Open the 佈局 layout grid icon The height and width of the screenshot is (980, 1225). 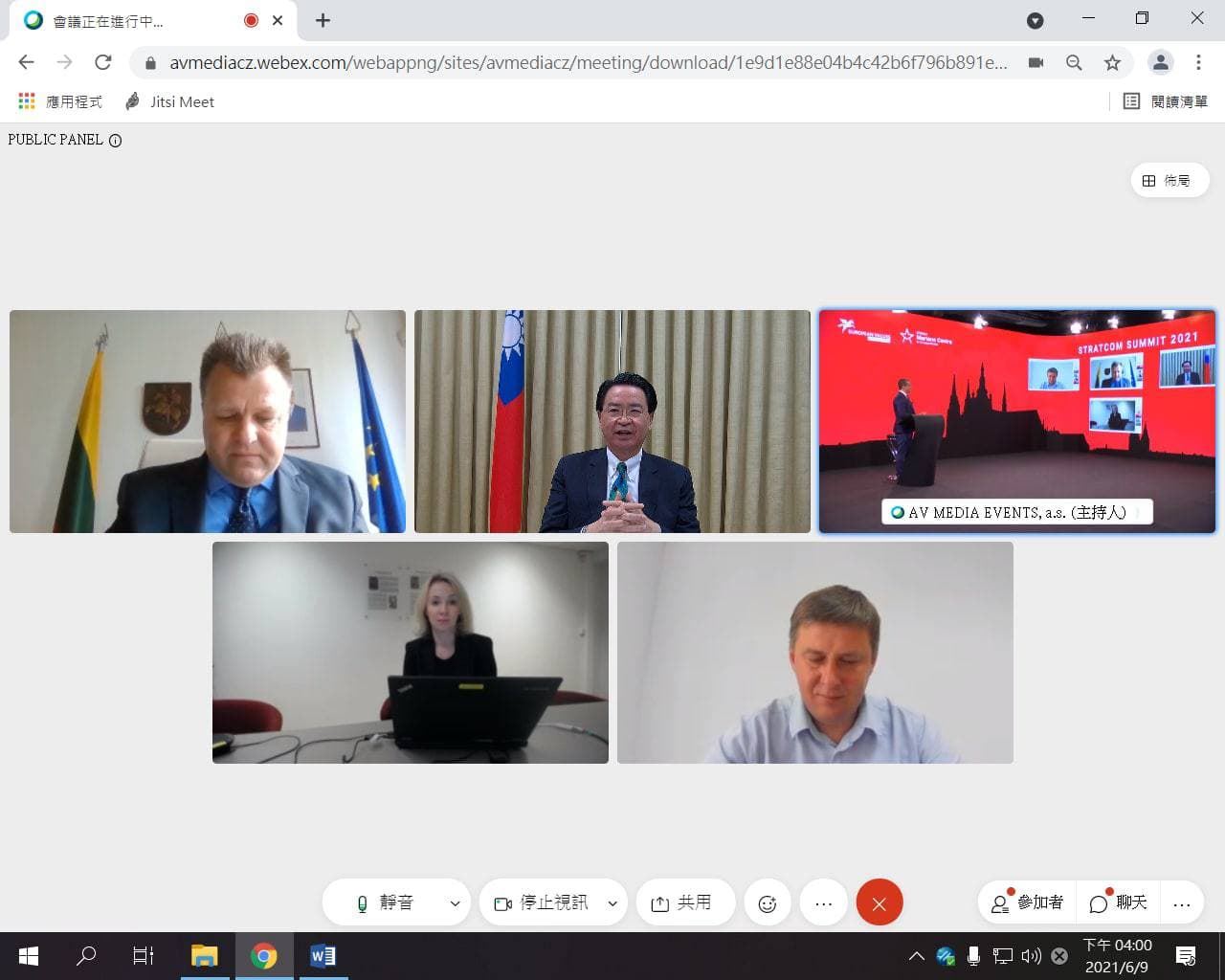(x=1169, y=180)
